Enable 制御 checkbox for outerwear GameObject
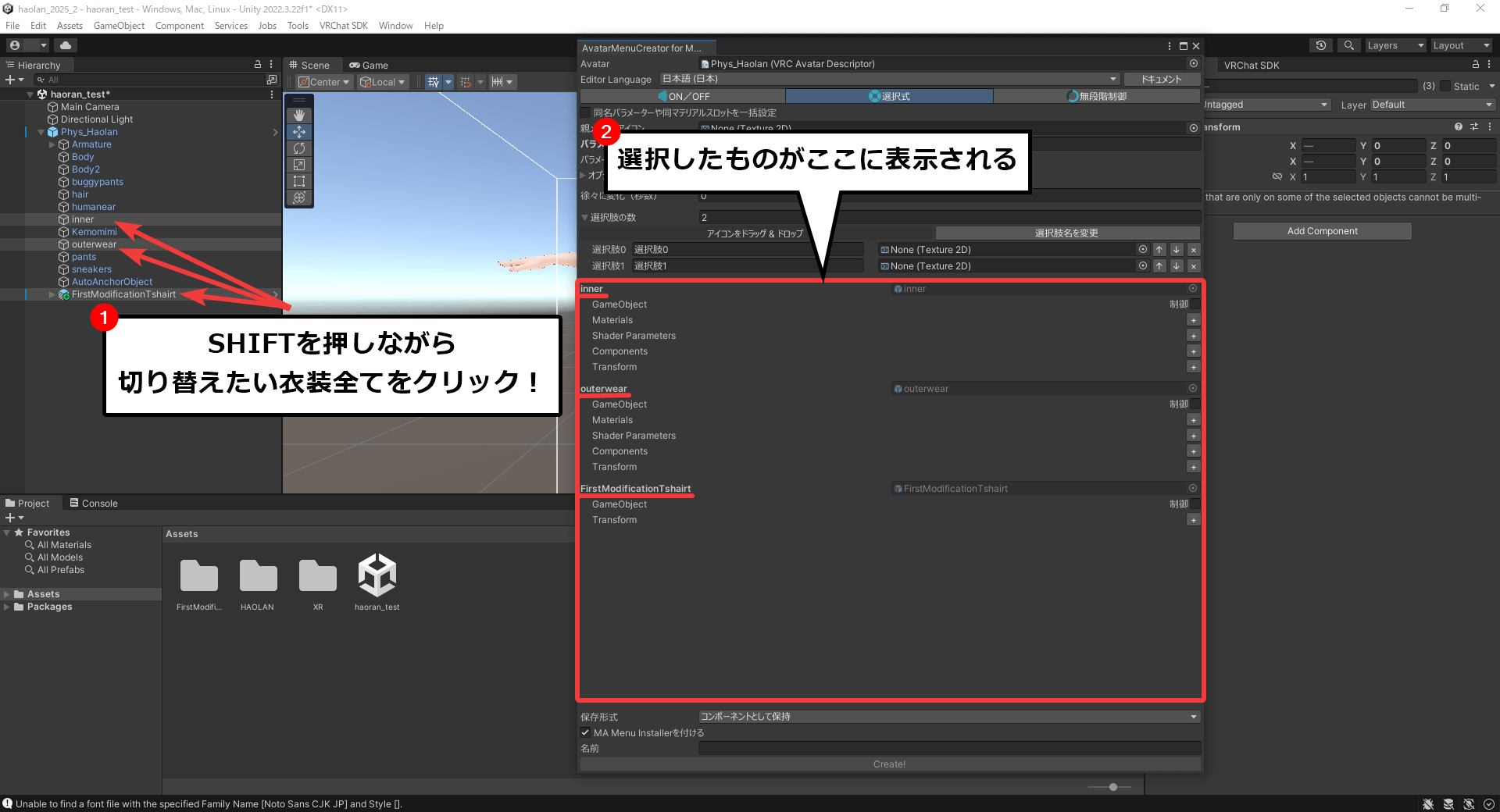The image size is (1500, 812). (1195, 404)
